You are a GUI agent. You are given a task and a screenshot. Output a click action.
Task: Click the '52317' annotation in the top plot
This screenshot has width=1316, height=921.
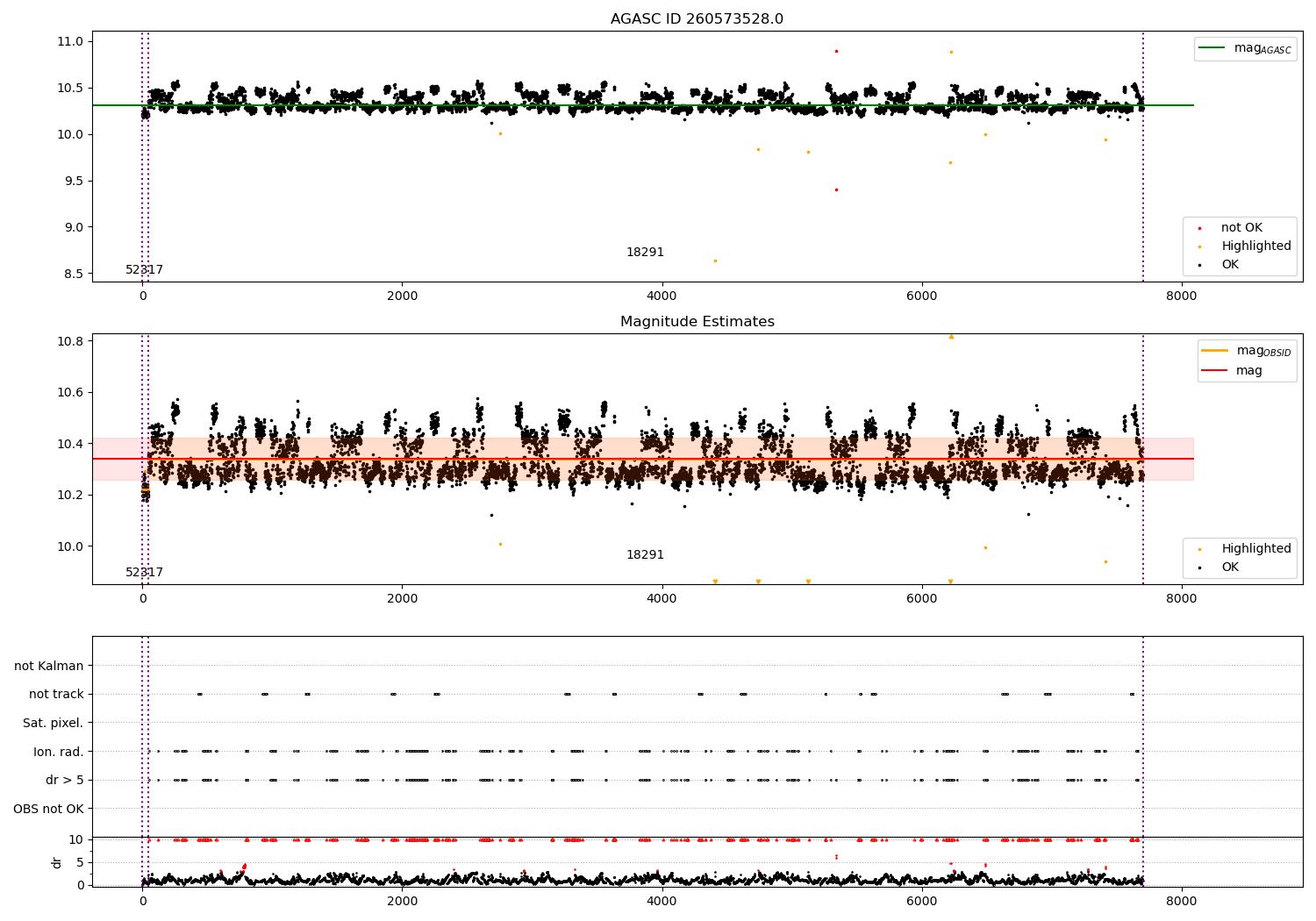(x=144, y=270)
